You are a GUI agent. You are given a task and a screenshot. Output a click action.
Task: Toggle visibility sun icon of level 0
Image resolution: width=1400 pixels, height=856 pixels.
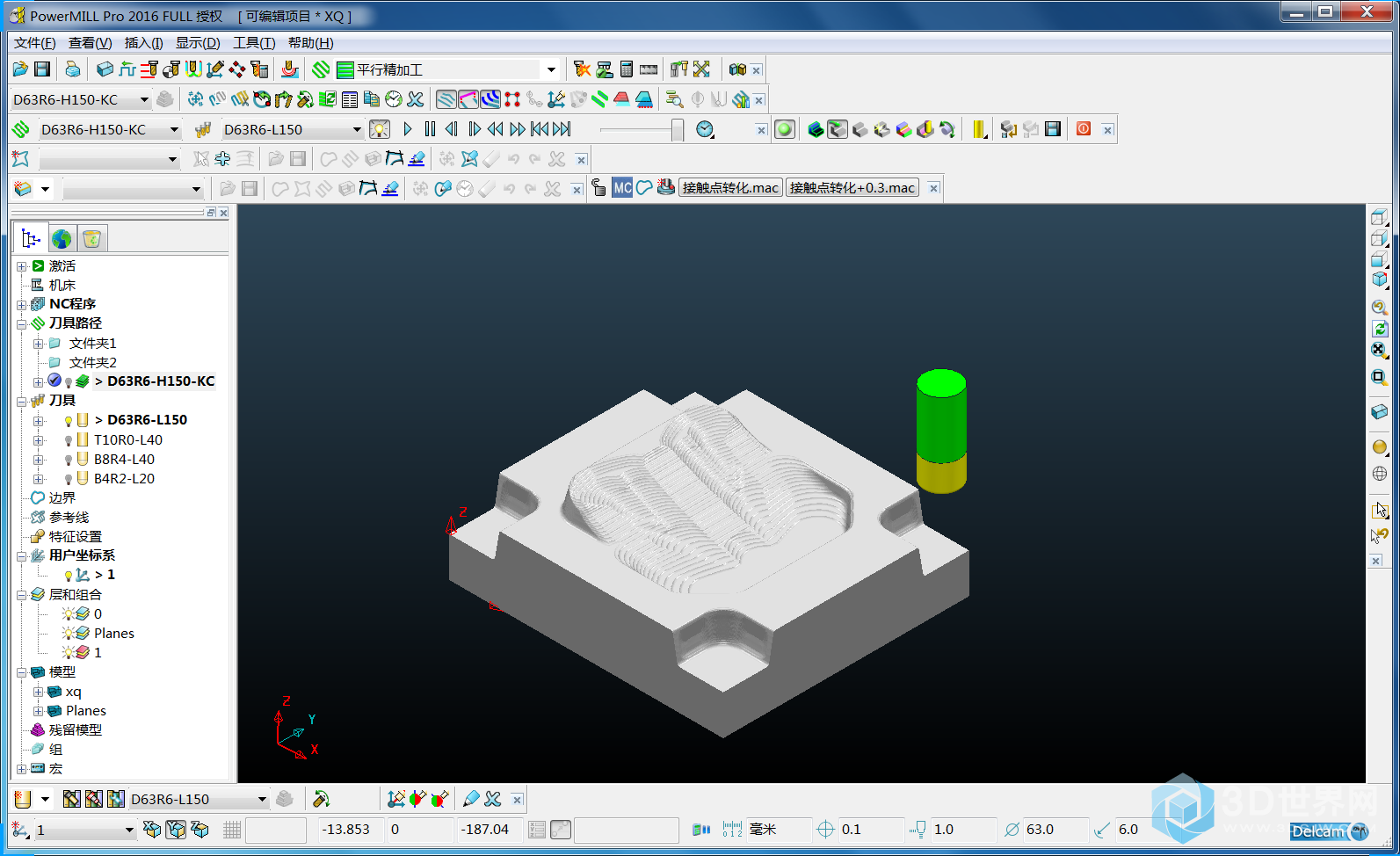tap(68, 613)
